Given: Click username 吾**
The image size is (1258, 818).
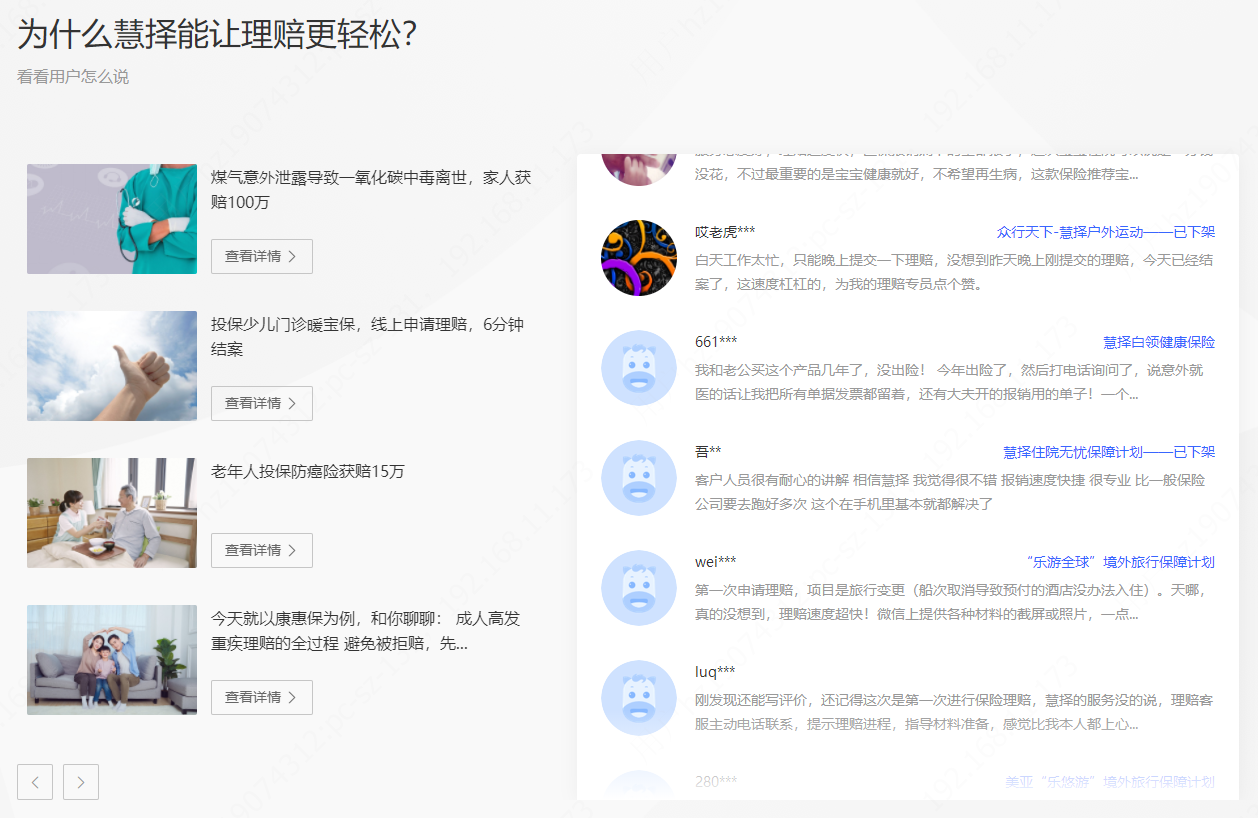Looking at the screenshot, I should pyautogui.click(x=708, y=452).
